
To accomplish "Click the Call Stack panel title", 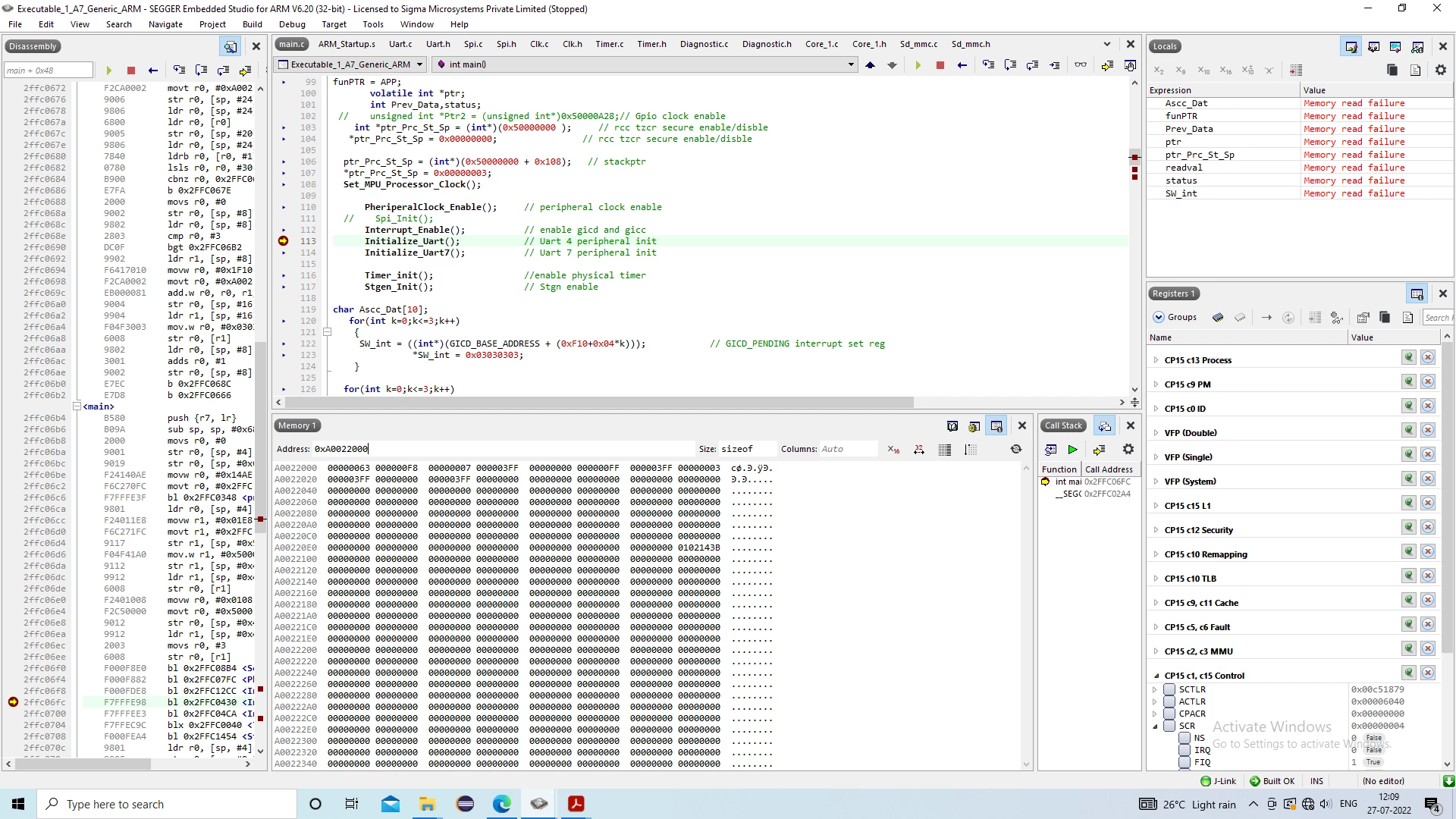I will pyautogui.click(x=1063, y=426).
